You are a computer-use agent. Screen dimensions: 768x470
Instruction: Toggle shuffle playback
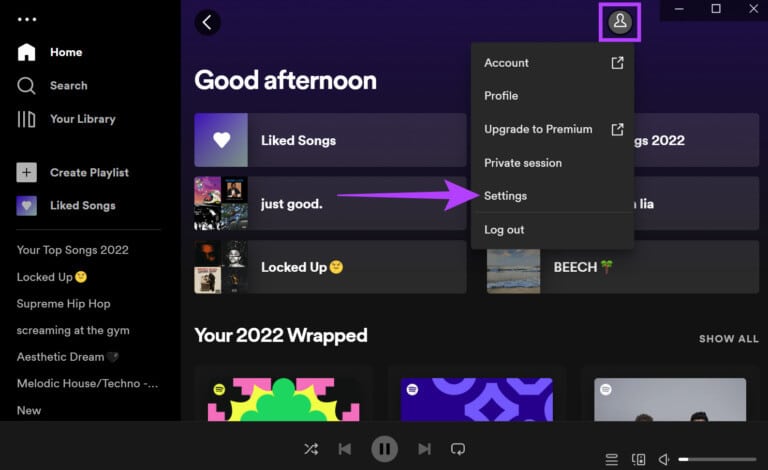pyautogui.click(x=311, y=449)
